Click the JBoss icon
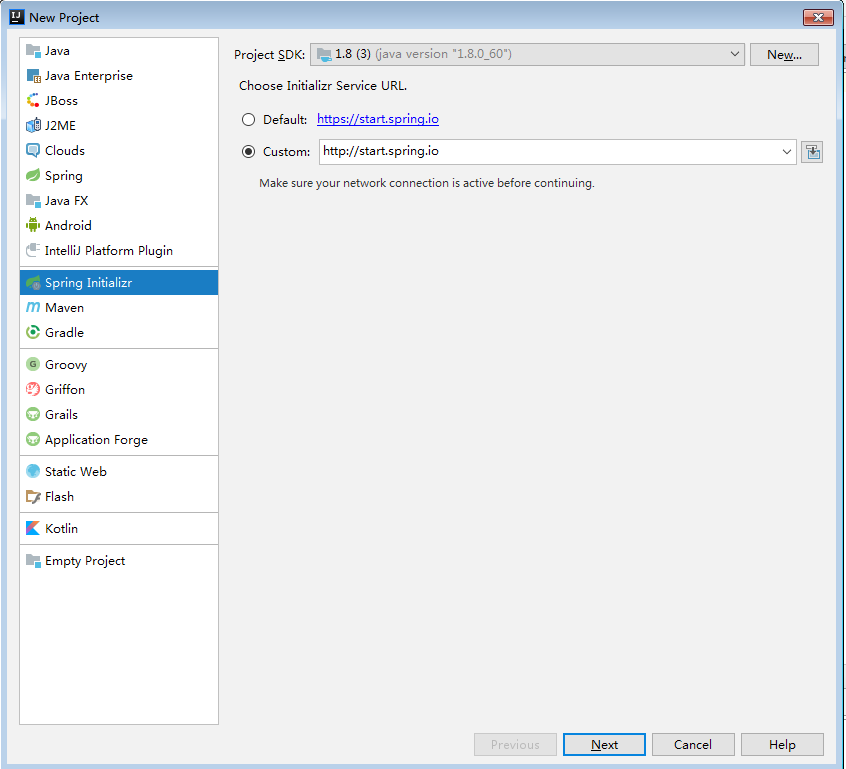This screenshot has width=846, height=769. click(x=33, y=100)
